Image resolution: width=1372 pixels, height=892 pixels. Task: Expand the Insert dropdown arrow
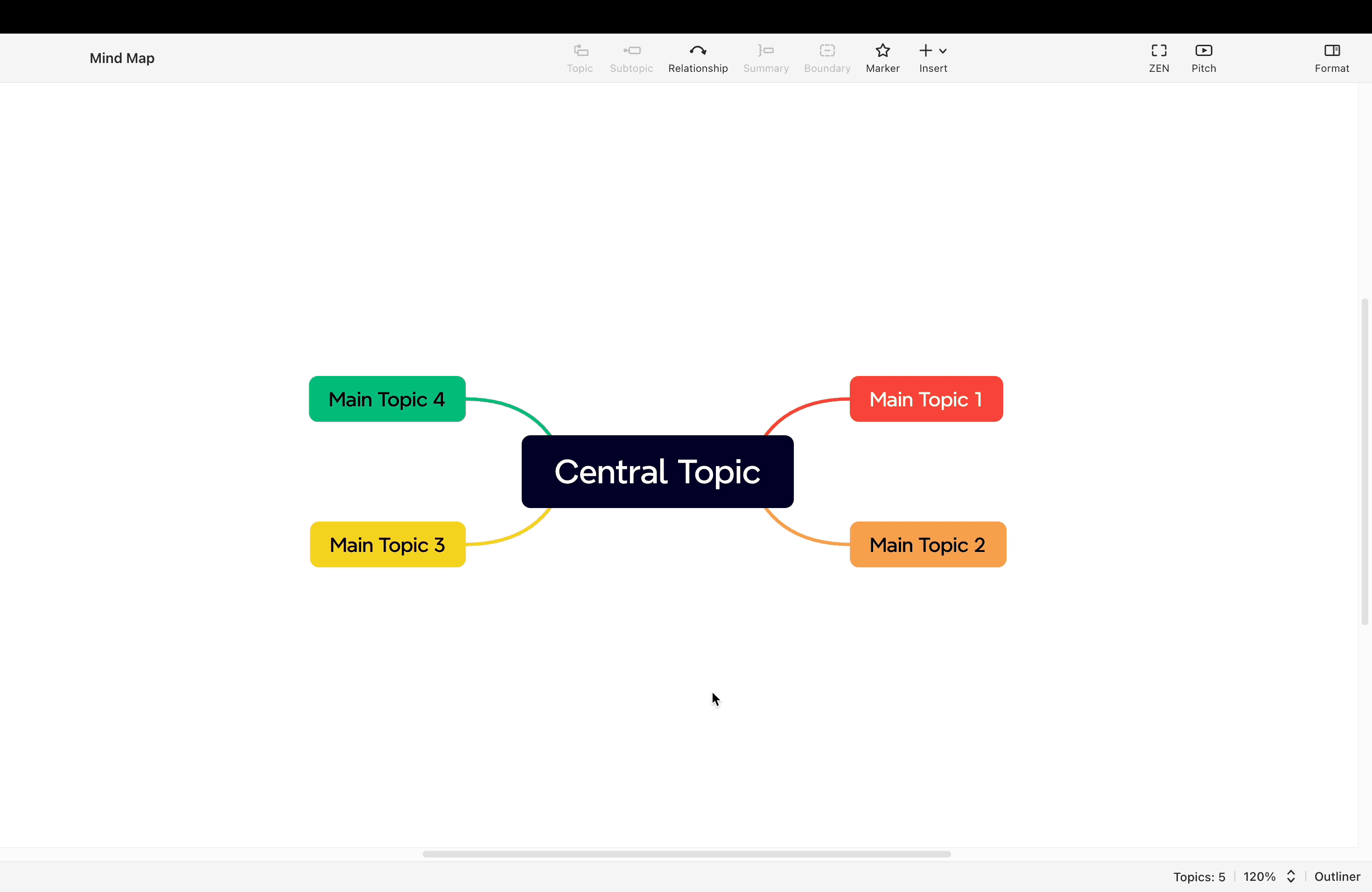coord(943,51)
